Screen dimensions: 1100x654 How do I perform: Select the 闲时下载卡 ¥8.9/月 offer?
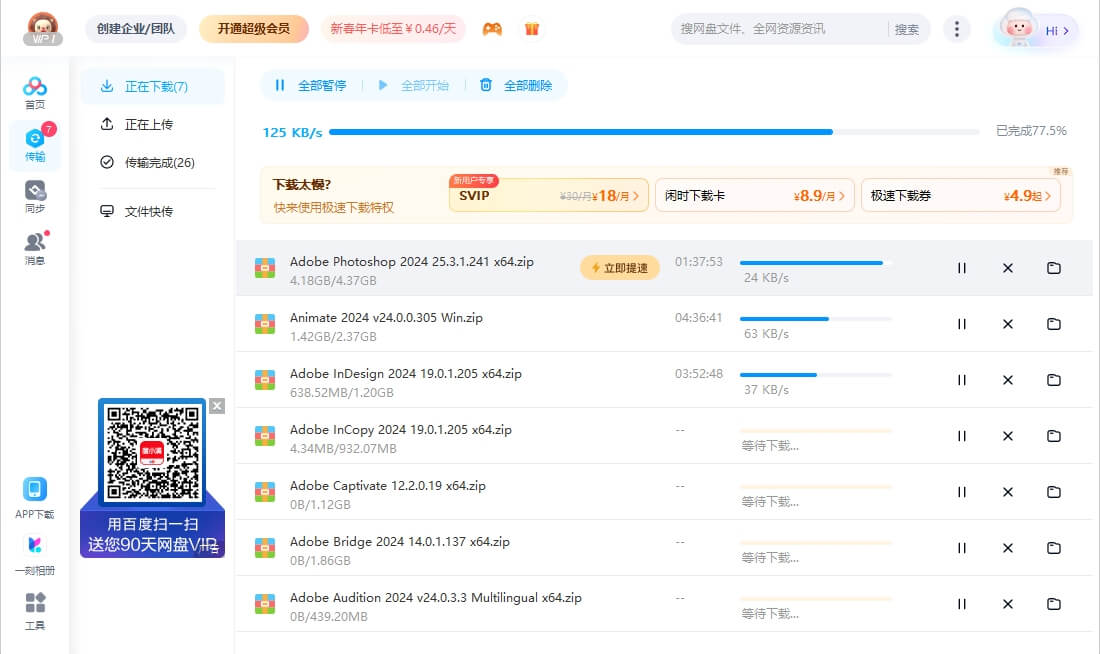pos(754,195)
